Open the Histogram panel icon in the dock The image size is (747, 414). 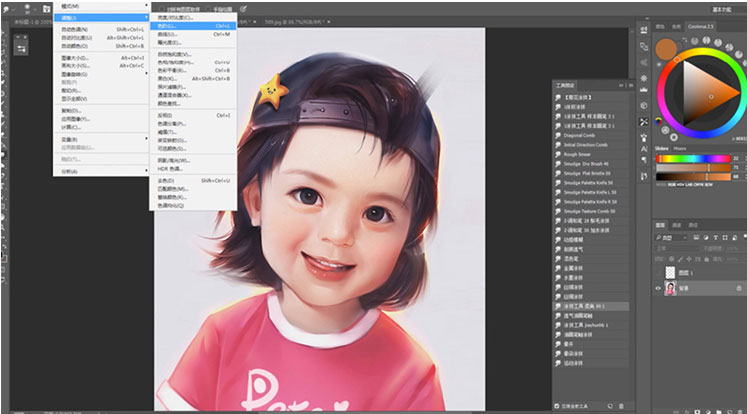[x=644, y=90]
